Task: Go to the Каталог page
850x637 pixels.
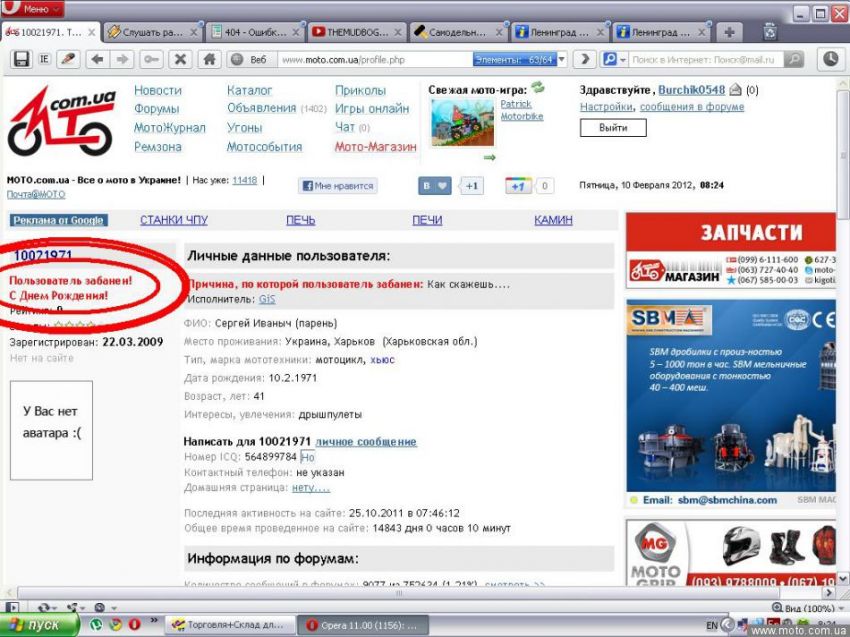Action: (x=249, y=91)
